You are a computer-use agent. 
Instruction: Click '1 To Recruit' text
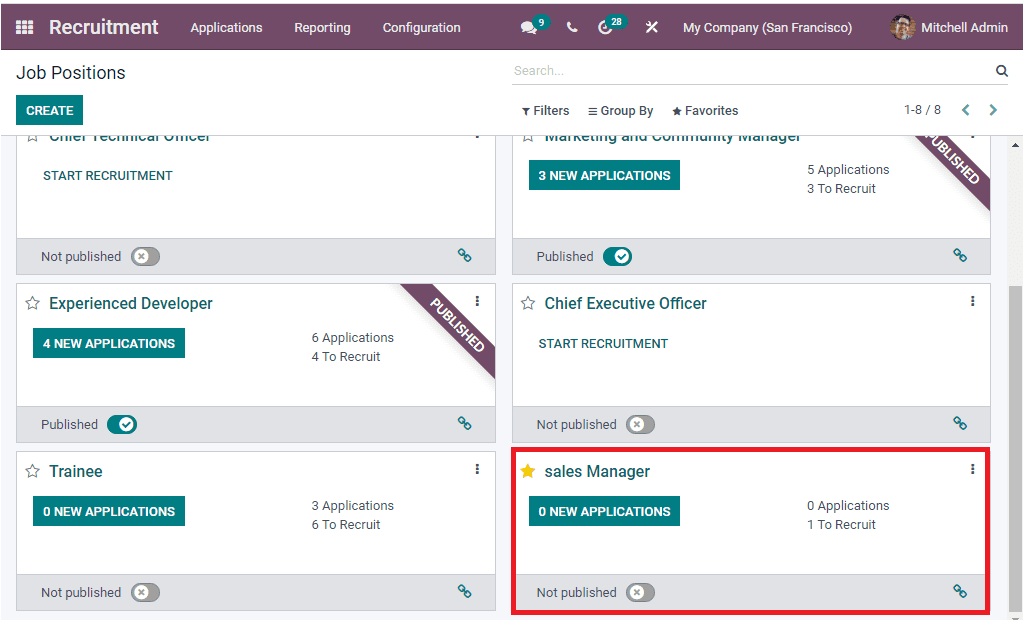841,524
